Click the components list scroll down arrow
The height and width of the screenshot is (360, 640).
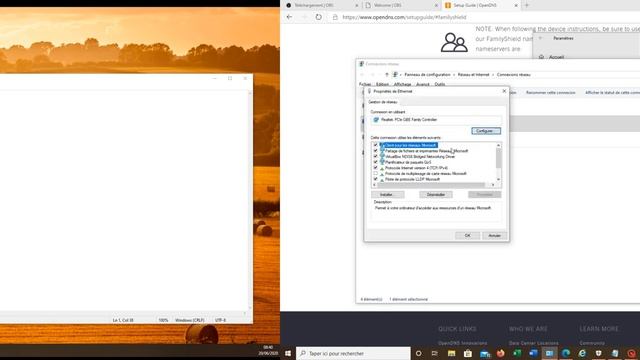498,180
